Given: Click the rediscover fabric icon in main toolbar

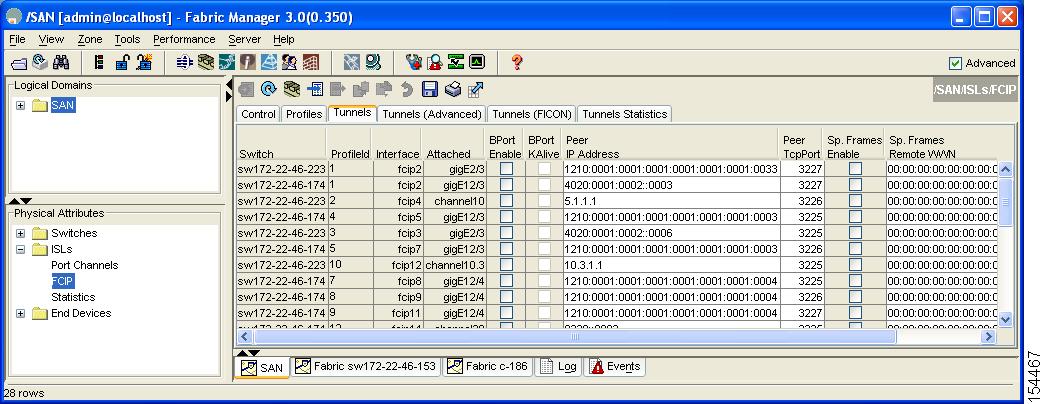Looking at the screenshot, I should pyautogui.click(x=40, y=63).
